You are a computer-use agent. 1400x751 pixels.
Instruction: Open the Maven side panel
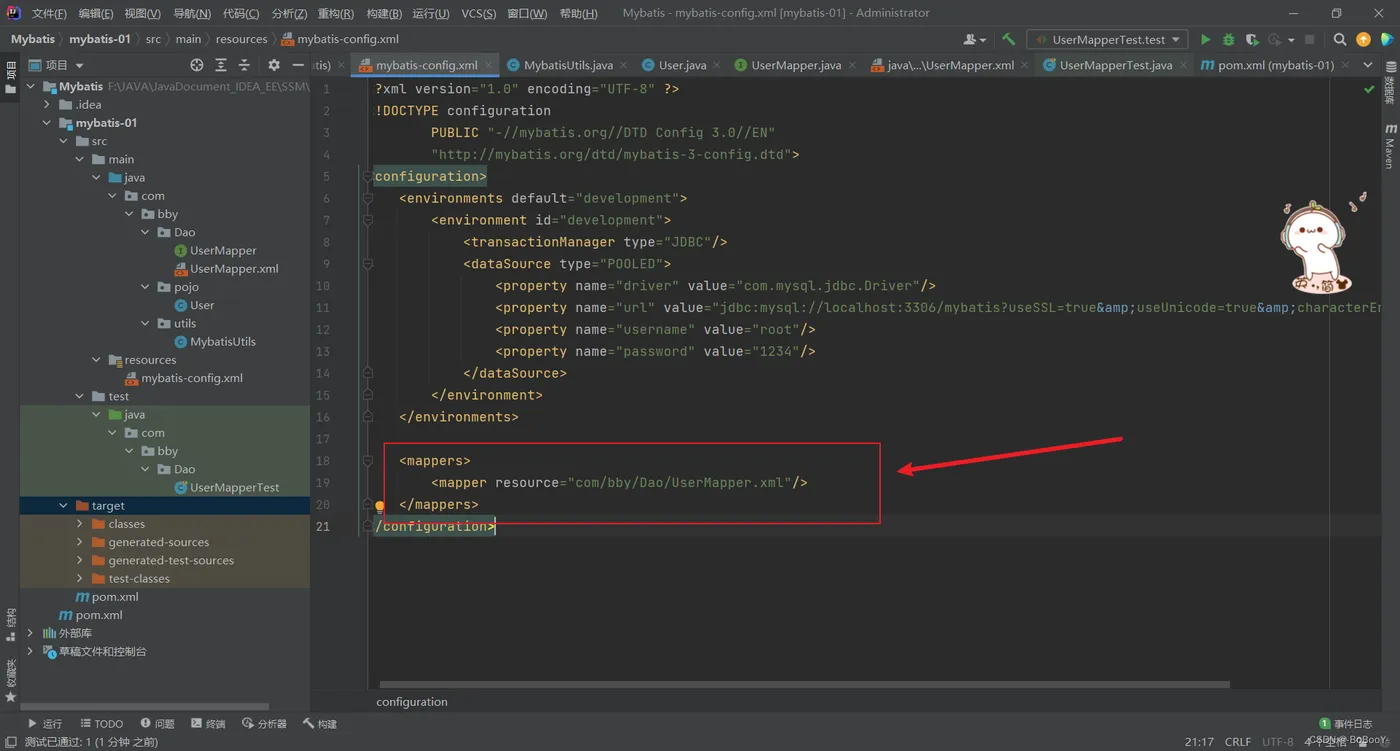tap(1390, 145)
